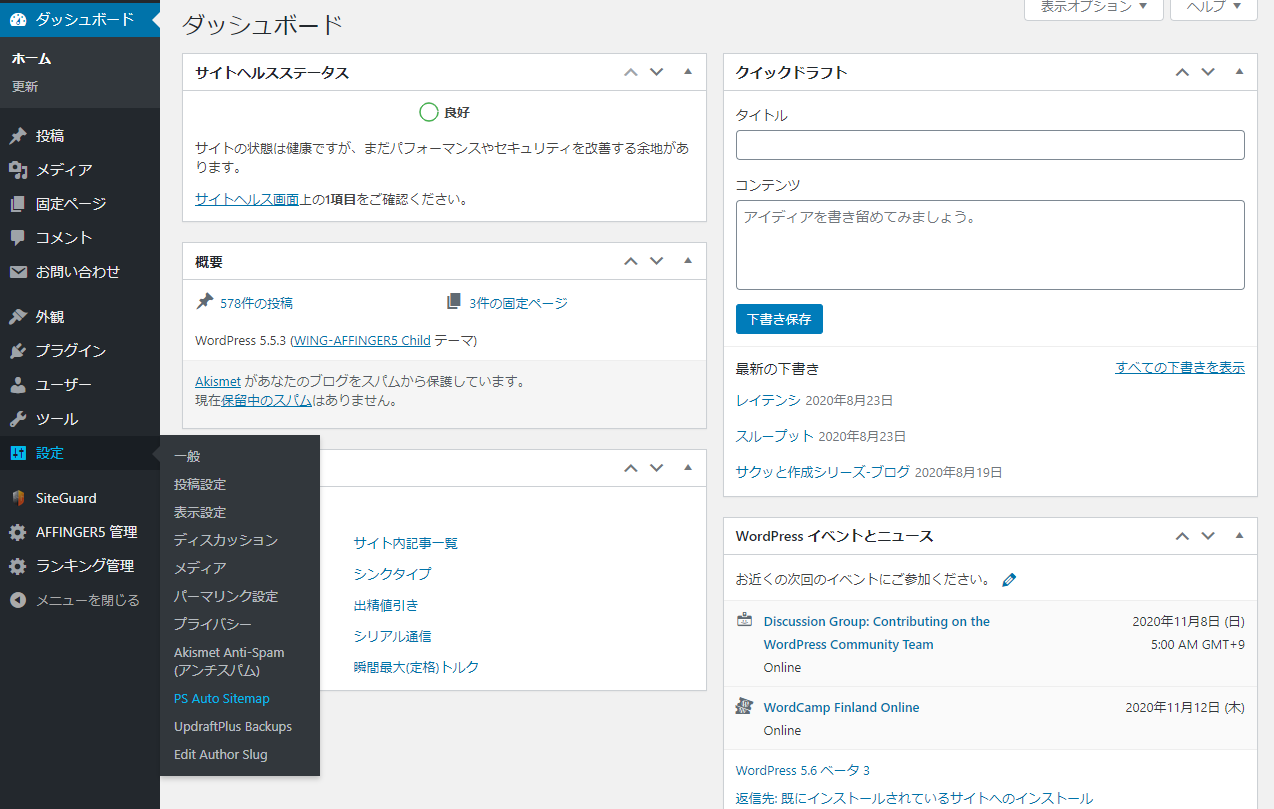This screenshot has width=1274, height=809.
Task: Collapse the サイトヘルスステータス panel
Action: [688, 72]
